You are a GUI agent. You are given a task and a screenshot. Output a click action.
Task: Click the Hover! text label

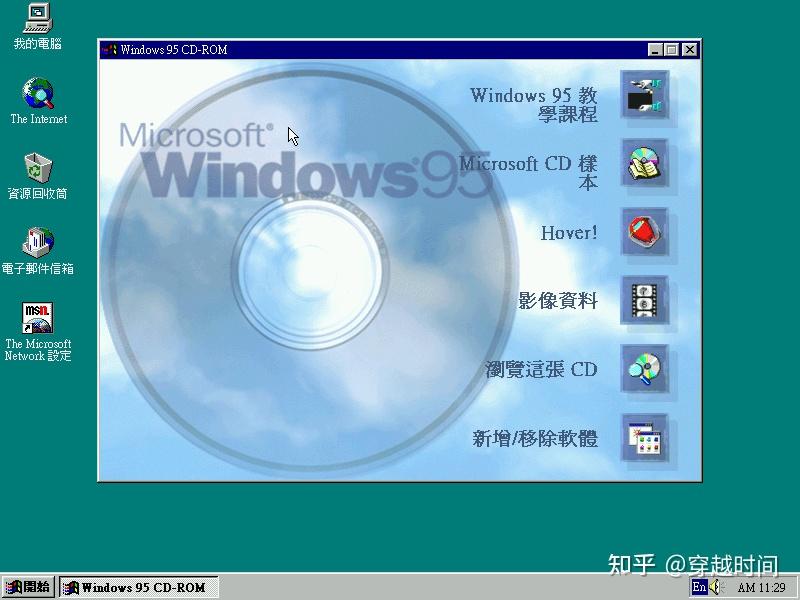coord(569,233)
